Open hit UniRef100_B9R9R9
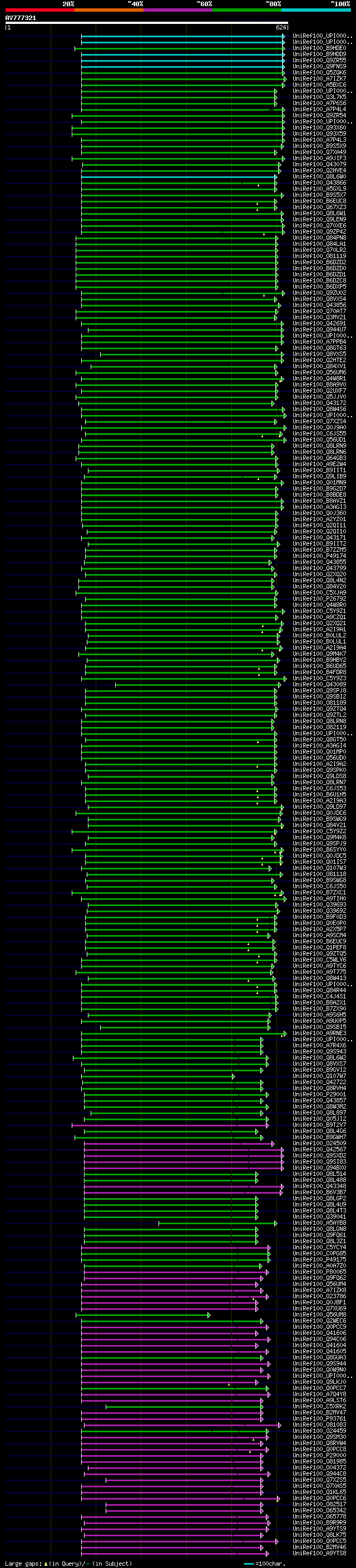356x1568 pixels. (319, 1522)
